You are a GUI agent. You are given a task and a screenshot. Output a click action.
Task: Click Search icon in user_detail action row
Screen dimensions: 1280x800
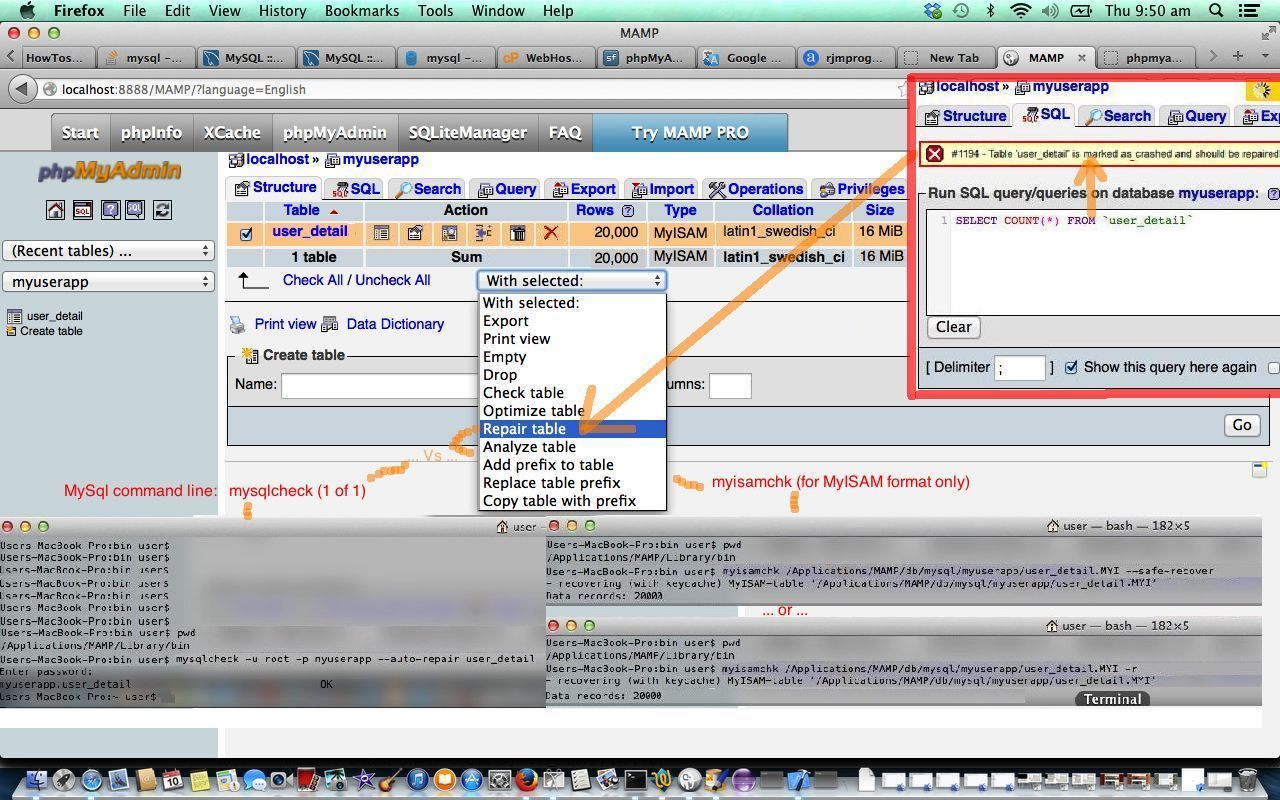(x=449, y=233)
